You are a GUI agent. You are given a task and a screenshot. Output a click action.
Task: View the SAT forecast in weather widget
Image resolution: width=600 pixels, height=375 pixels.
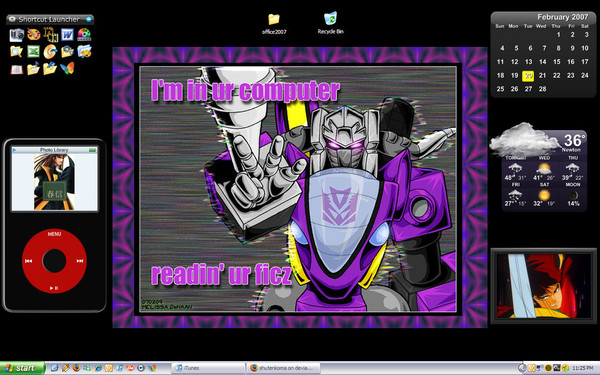[x=544, y=195]
